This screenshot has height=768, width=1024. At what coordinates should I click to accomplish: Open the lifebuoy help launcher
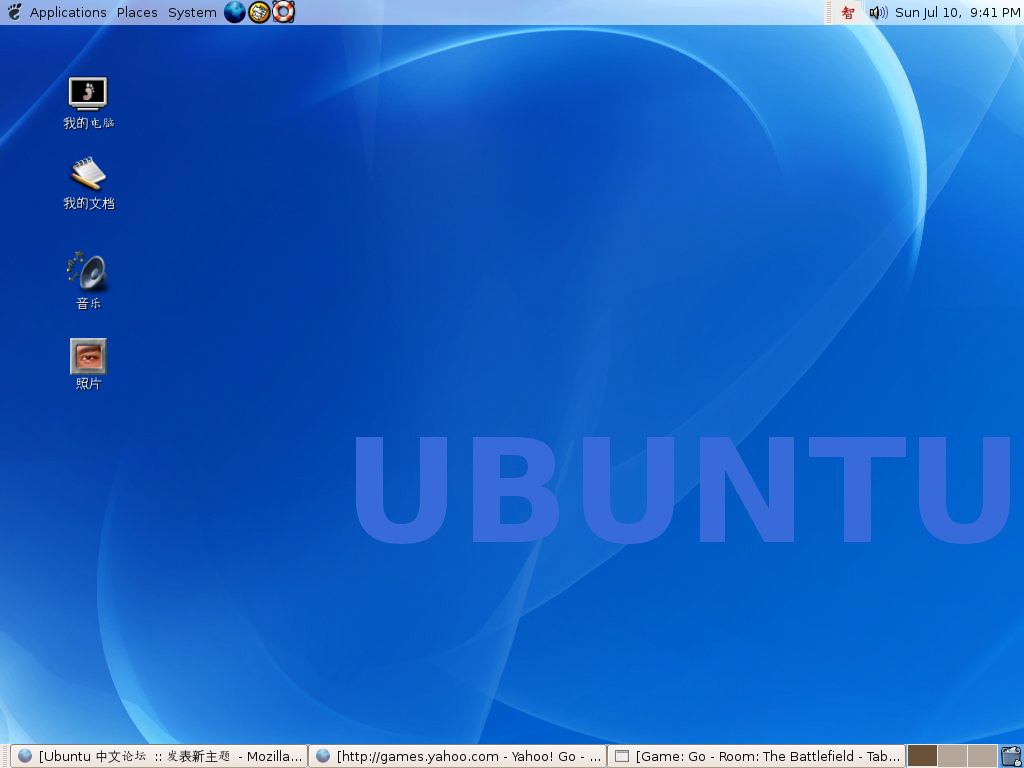[283, 12]
